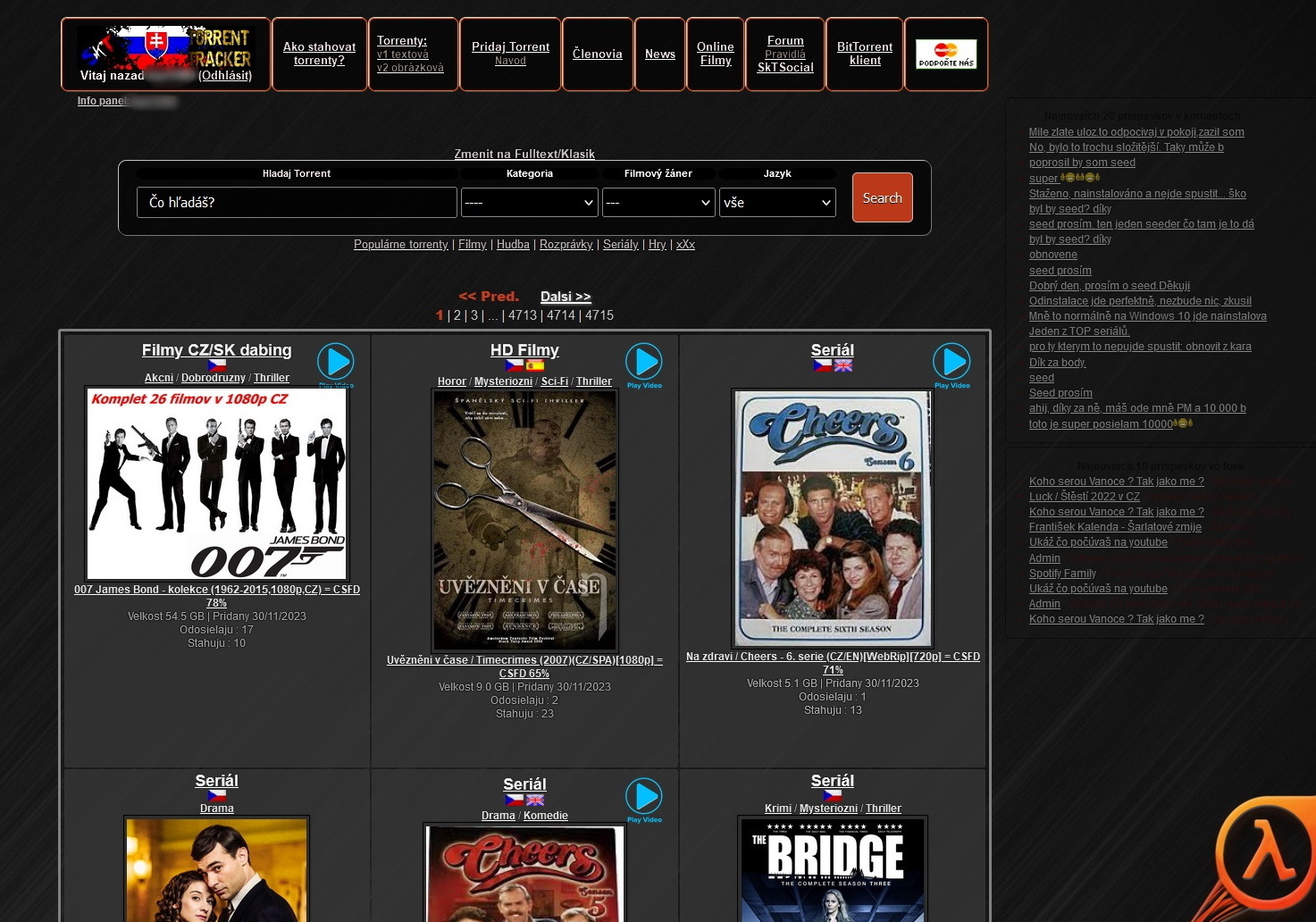Go to page 2 in pagination
This screenshot has width=1316, height=922.
457,315
